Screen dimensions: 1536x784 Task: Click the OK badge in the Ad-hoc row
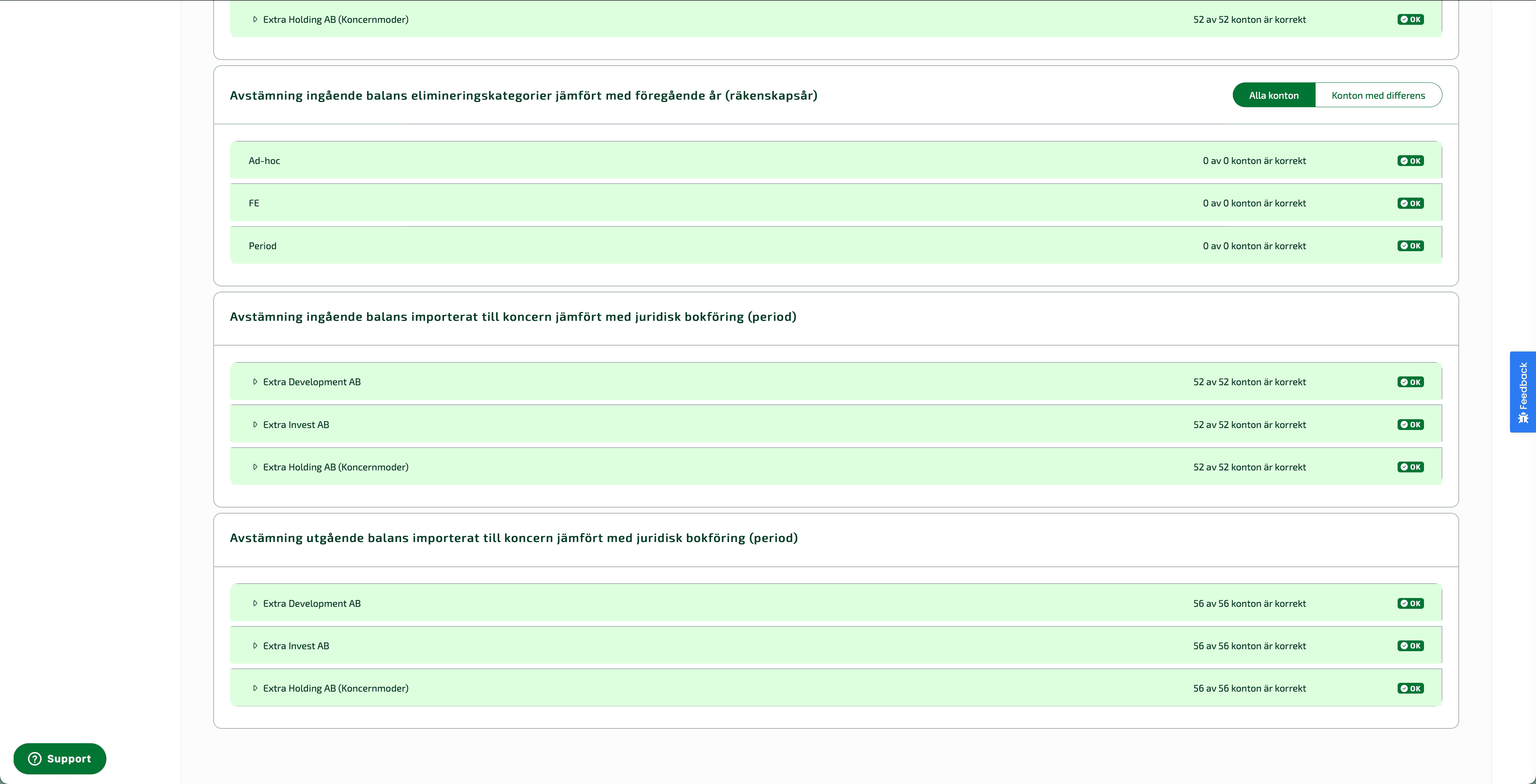coord(1410,161)
